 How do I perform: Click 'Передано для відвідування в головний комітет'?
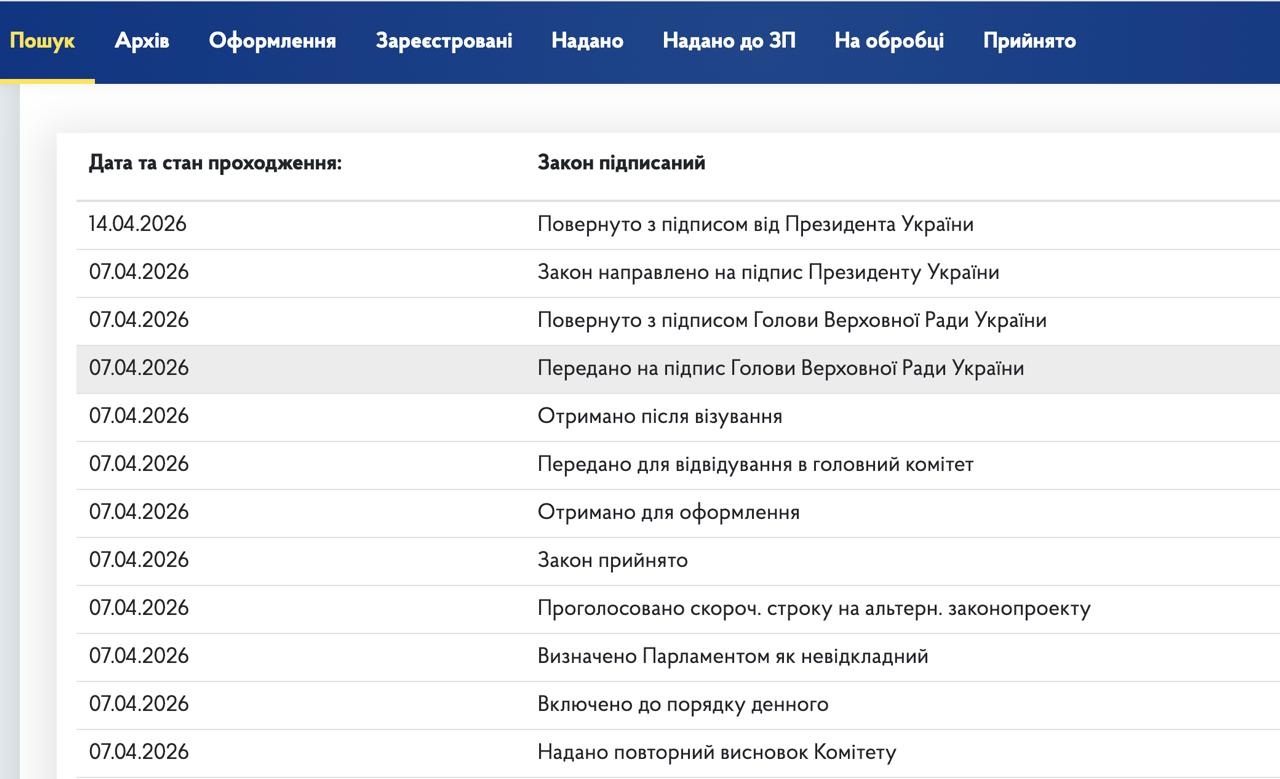pos(755,464)
